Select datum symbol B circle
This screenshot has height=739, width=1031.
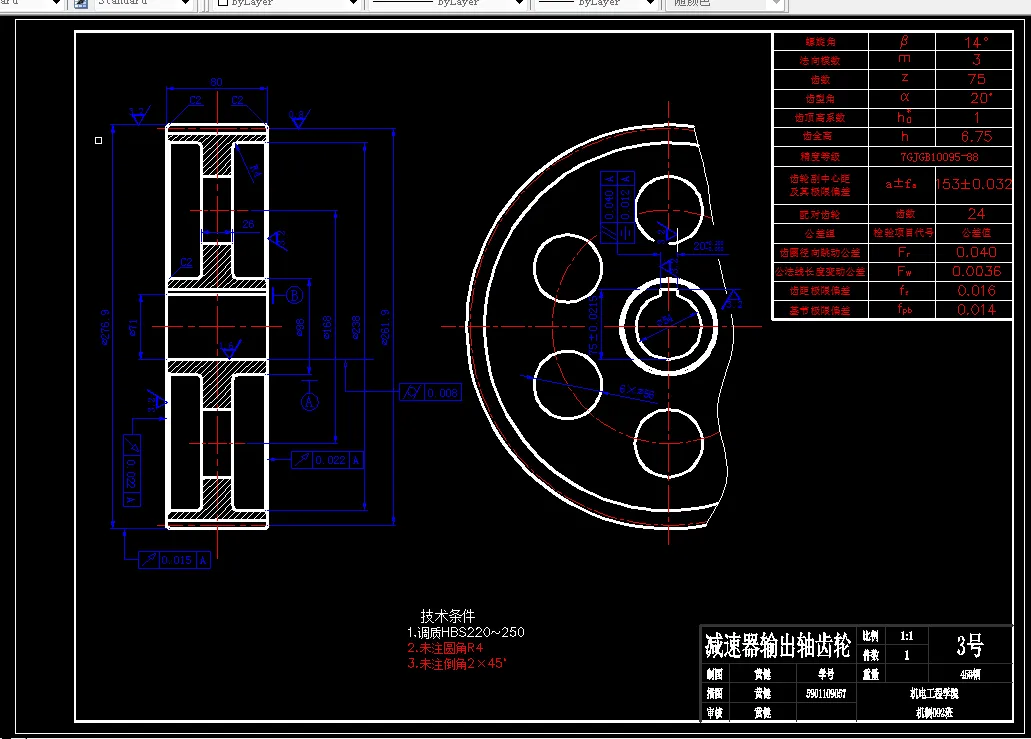click(294, 295)
